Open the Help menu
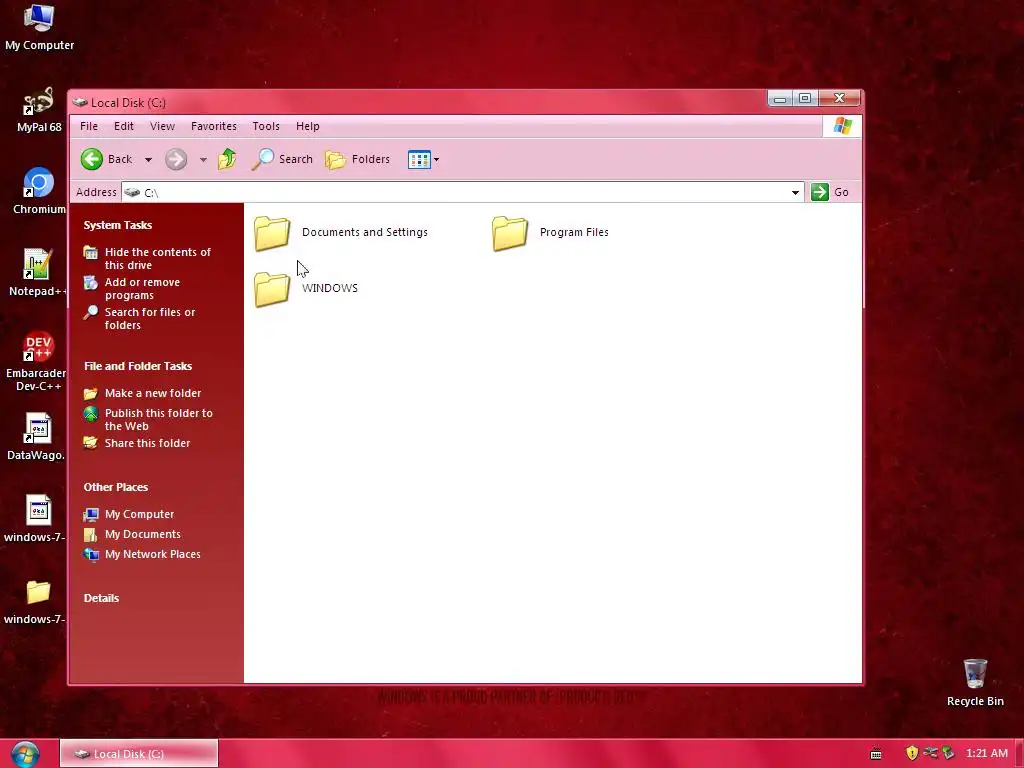 click(308, 126)
